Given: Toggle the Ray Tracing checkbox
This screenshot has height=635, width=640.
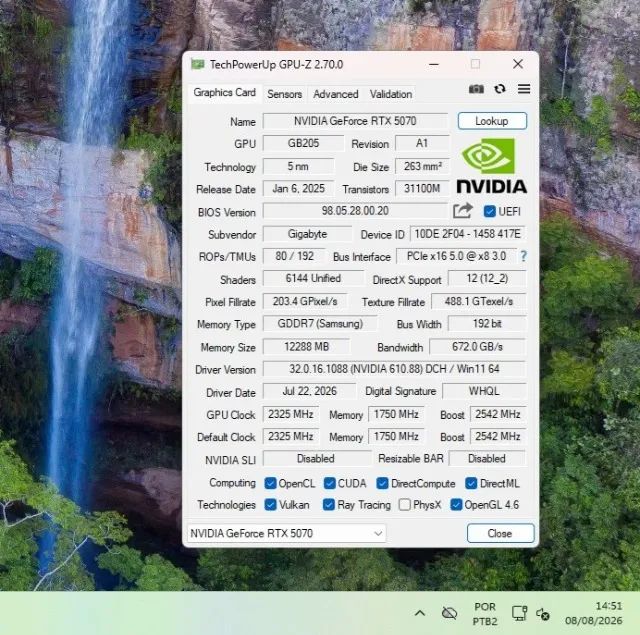Looking at the screenshot, I should tap(329, 505).
